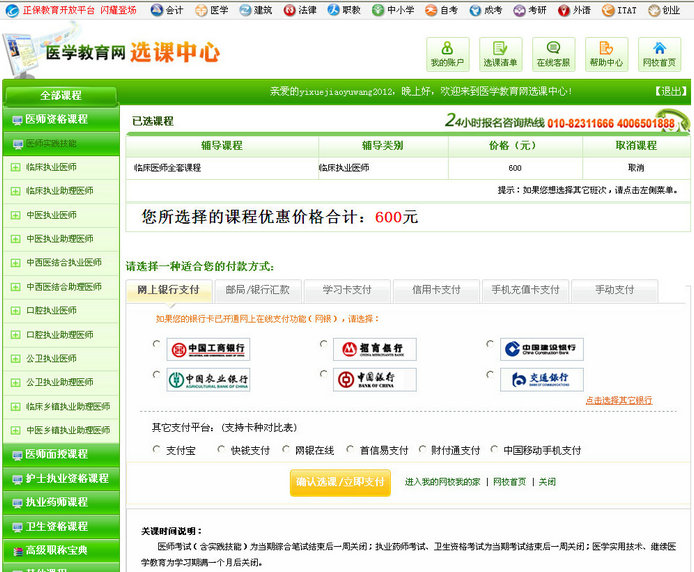Expand 临床执业医师 in the sidebar tree
The image size is (694, 572).
click(x=15, y=167)
